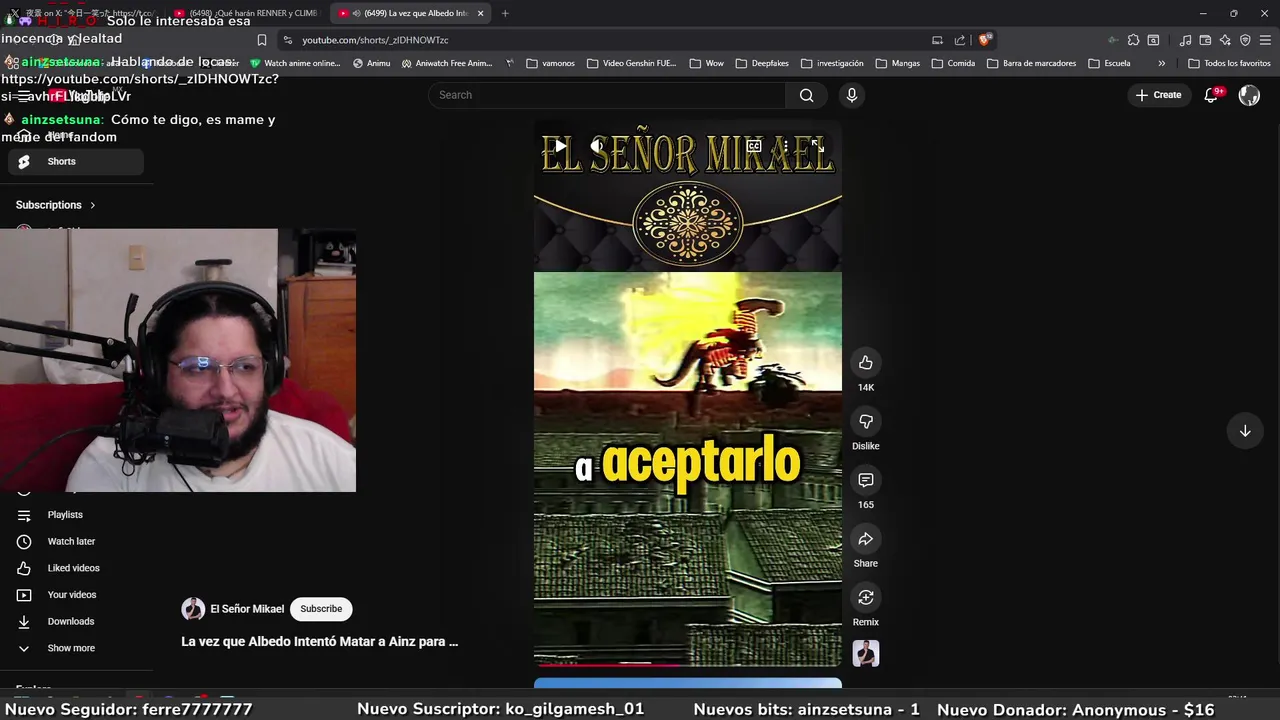Switch to the RENNER y CLIMB tab
This screenshot has width=1280, height=720.
[246, 13]
